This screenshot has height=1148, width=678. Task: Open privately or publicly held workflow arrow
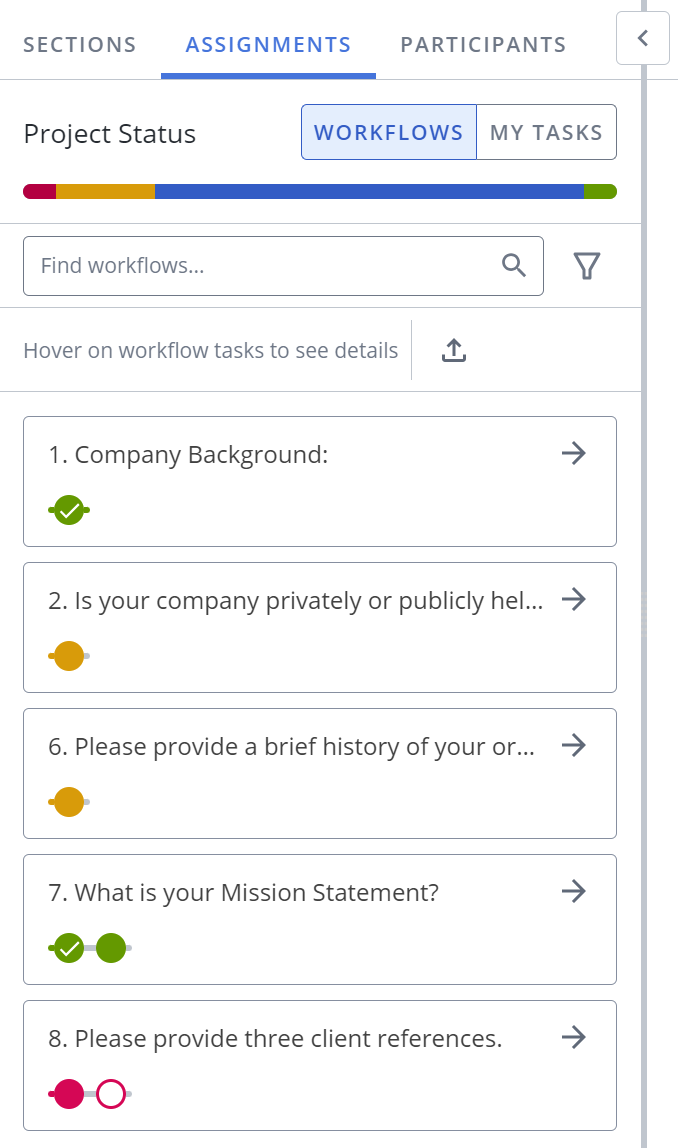click(x=574, y=600)
